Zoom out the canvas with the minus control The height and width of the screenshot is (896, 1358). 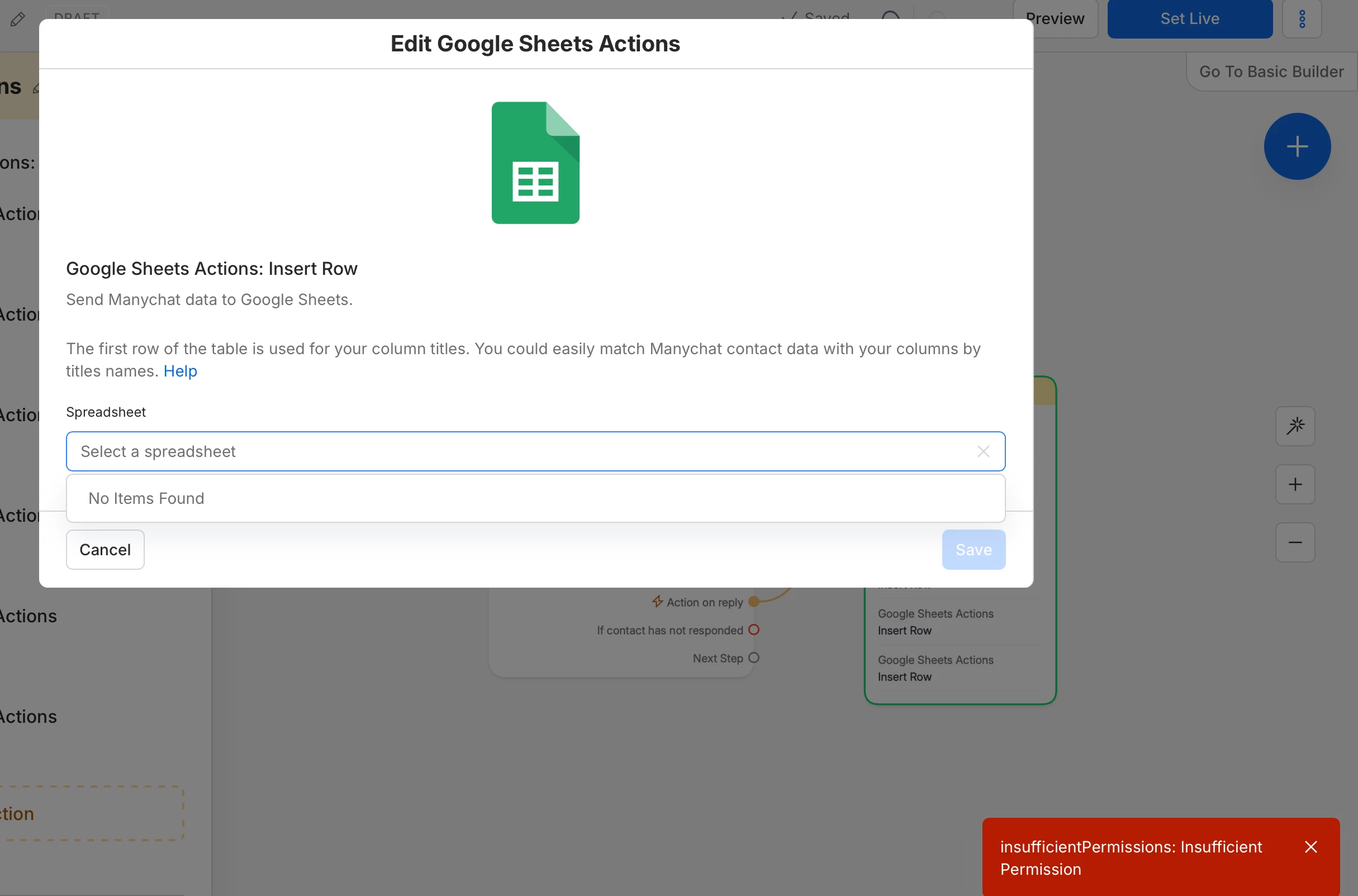1295,542
